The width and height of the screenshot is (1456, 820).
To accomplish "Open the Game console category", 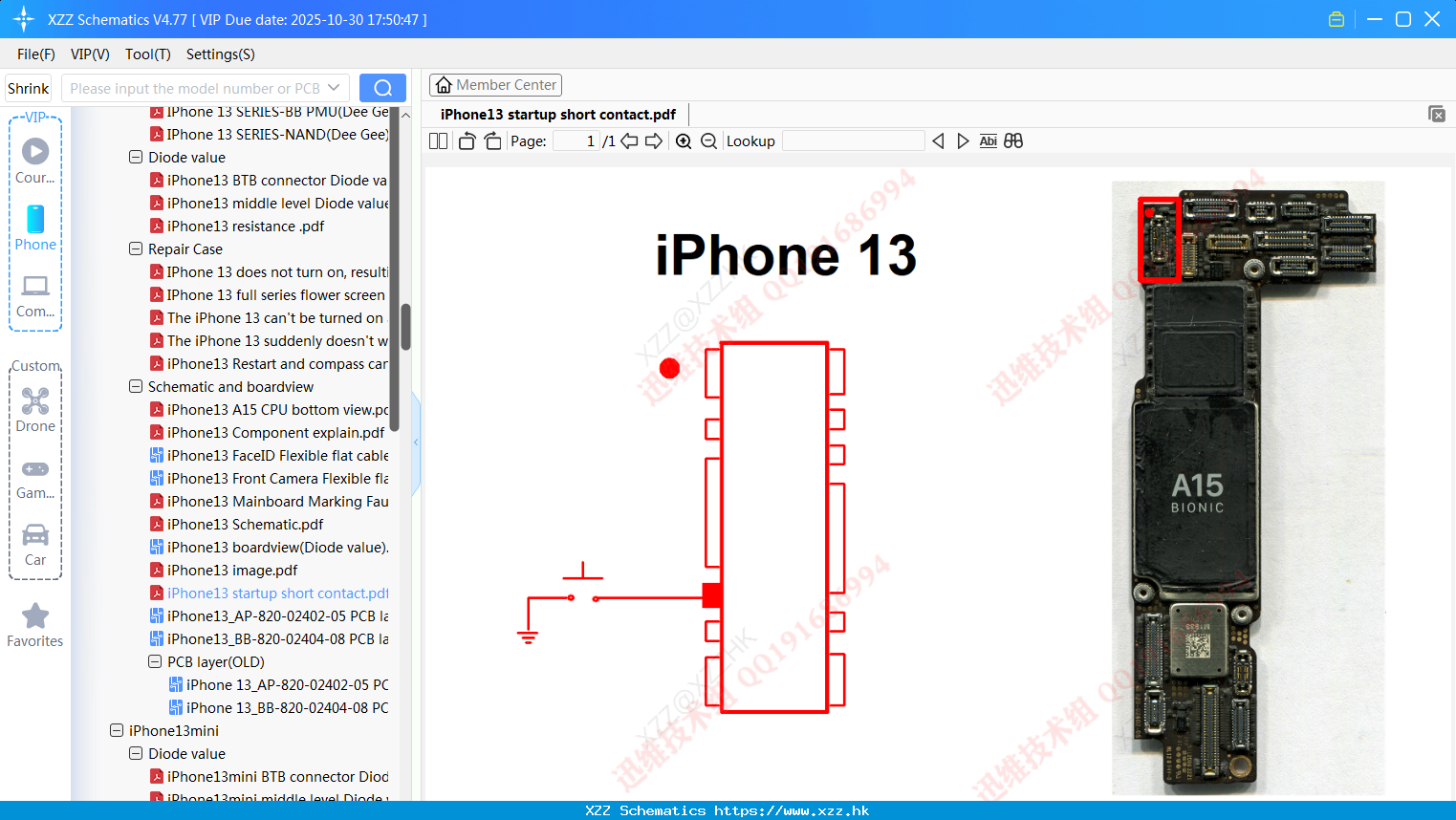I will [x=35, y=478].
